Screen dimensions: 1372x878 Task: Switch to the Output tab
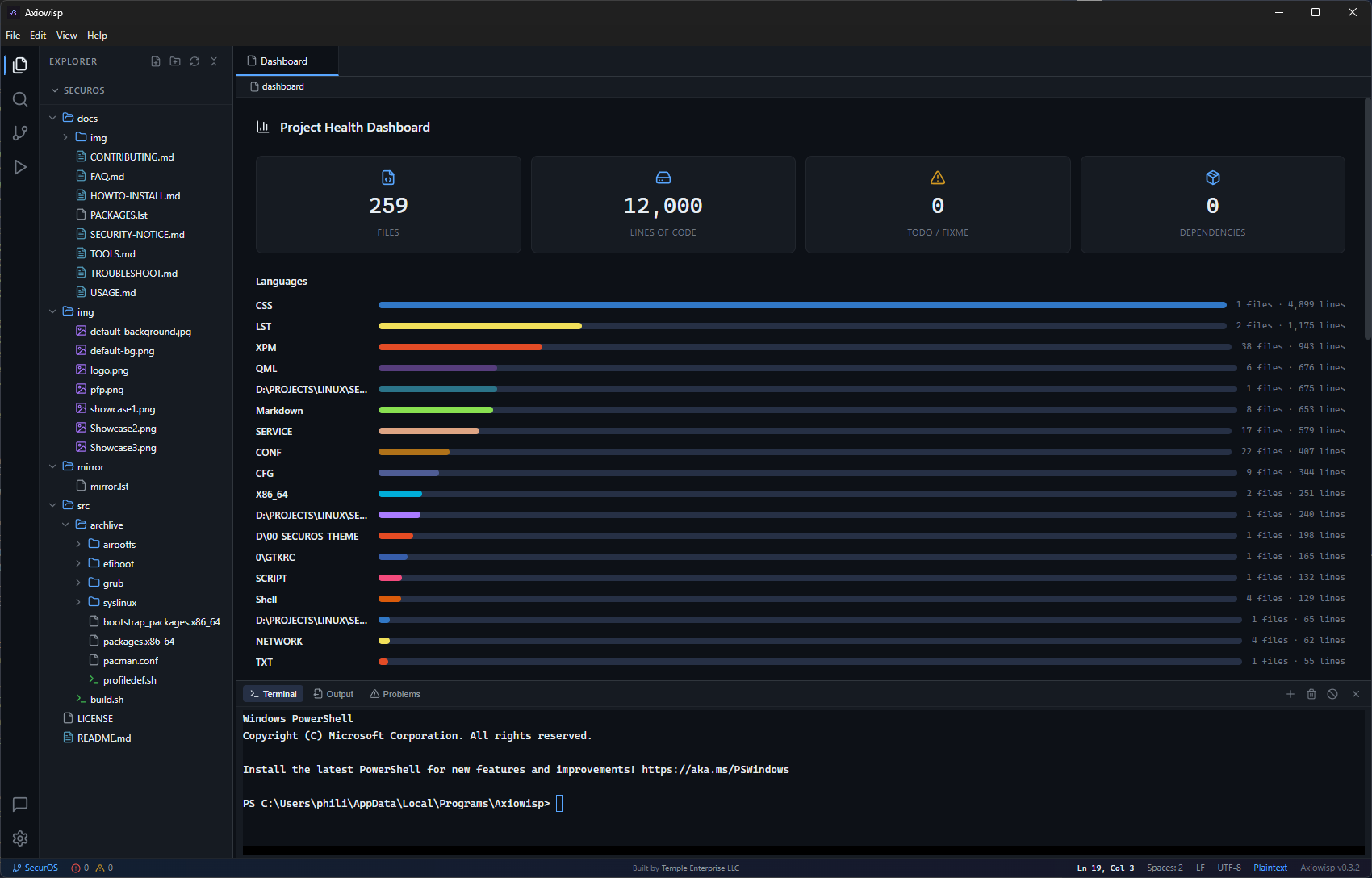coord(333,693)
